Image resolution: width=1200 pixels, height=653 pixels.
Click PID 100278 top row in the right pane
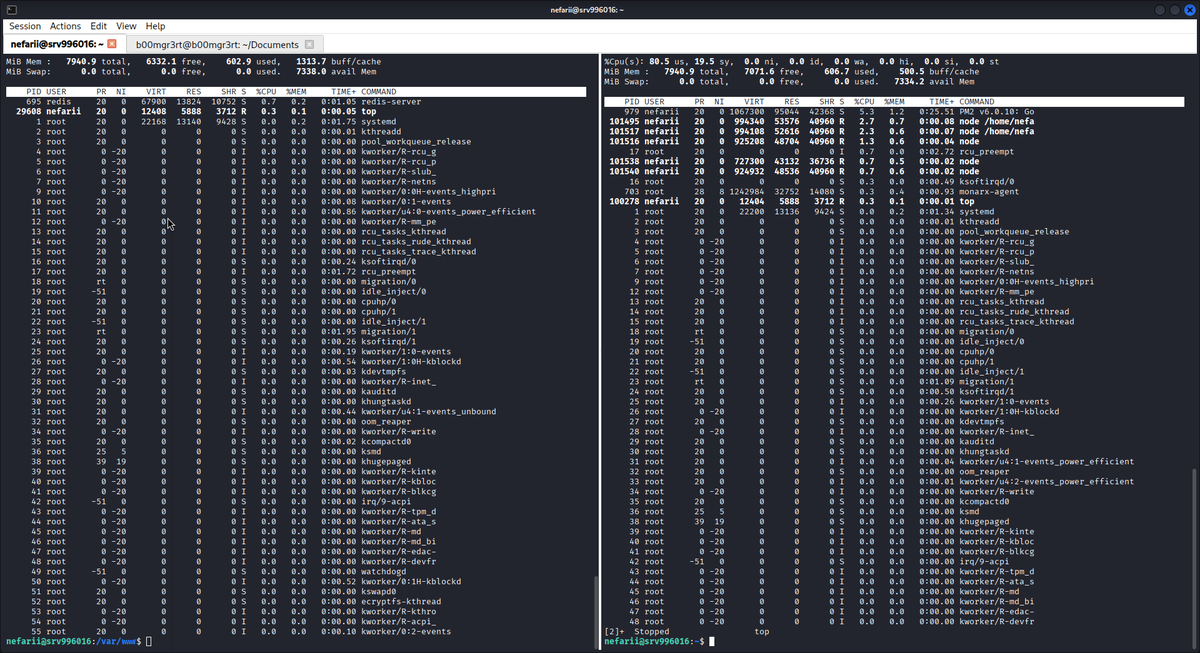tap(623, 202)
